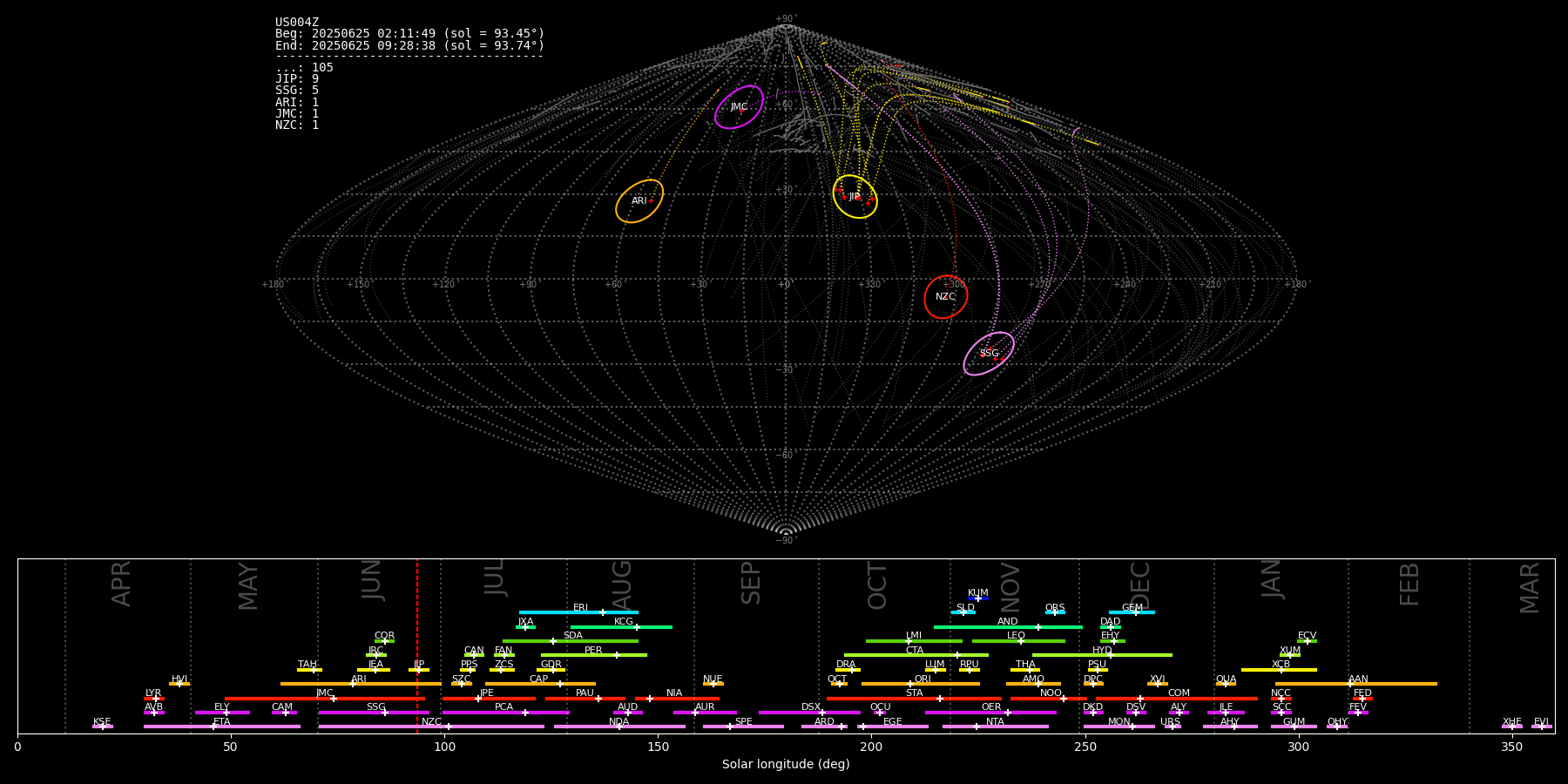Click the pink SPE shower bar
The height and width of the screenshot is (784, 1568).
pos(743,727)
